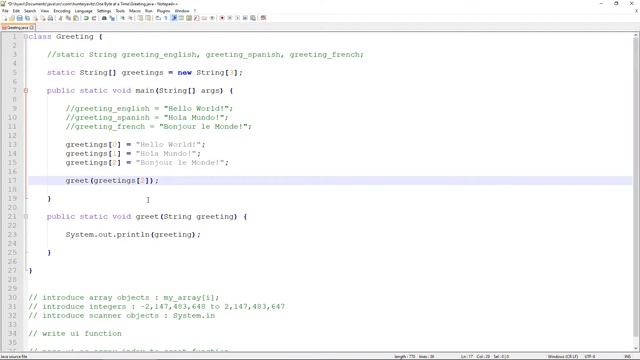This screenshot has width=640, height=360.
Task: Click the '// write ui function' comment
Action: (75, 333)
